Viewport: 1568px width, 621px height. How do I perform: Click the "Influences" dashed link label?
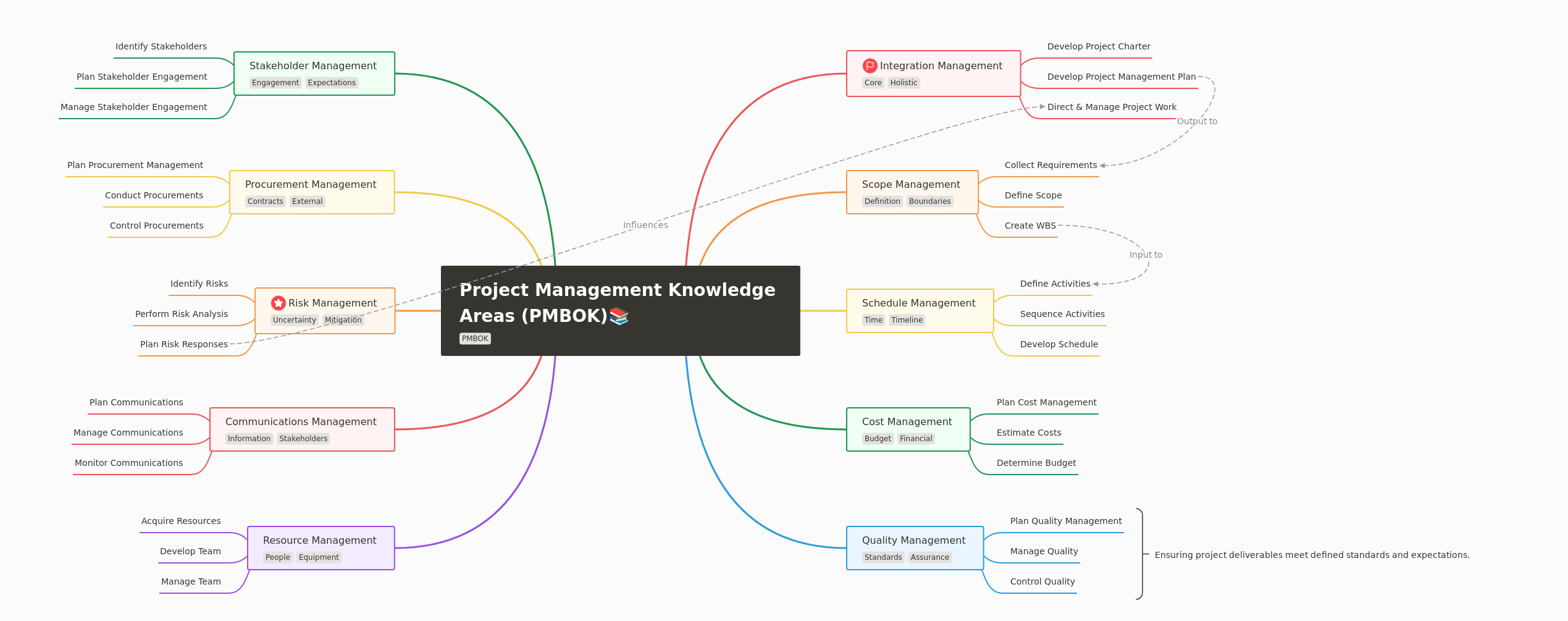click(645, 224)
